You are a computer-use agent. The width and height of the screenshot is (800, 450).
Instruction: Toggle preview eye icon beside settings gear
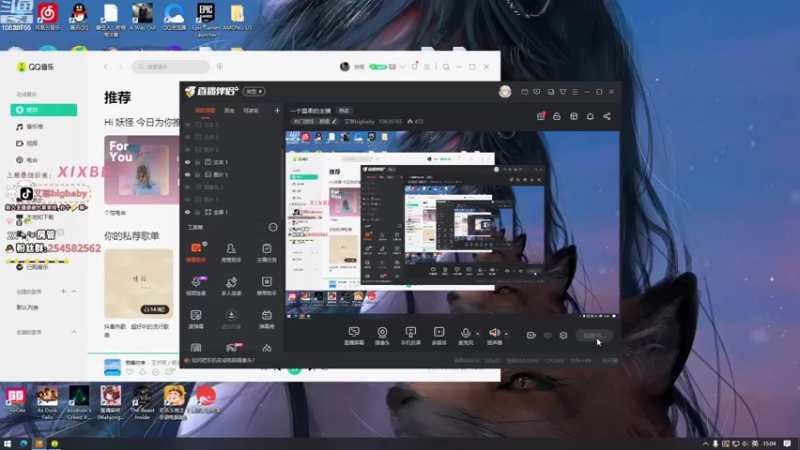pyautogui.click(x=547, y=335)
